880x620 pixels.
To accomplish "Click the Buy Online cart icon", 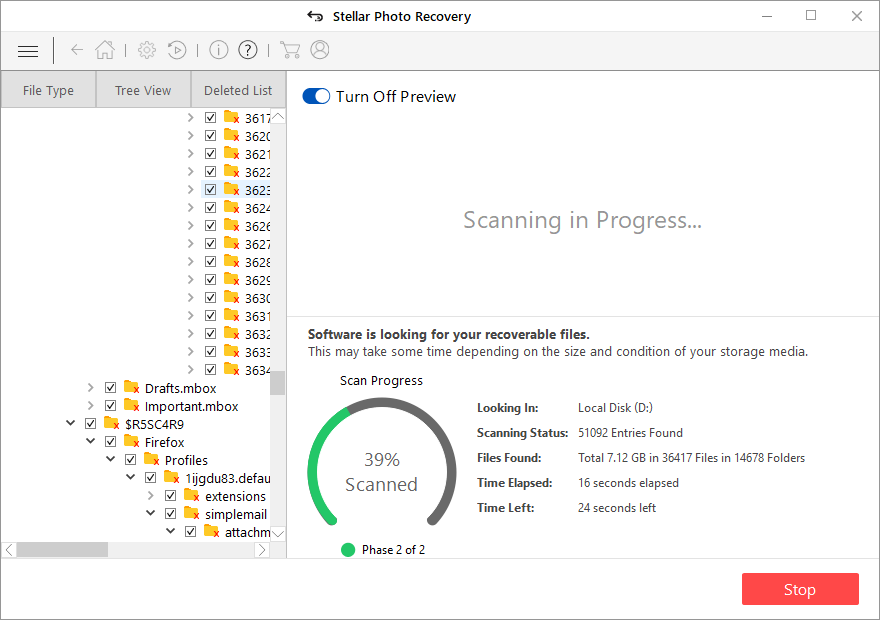I will click(290, 50).
